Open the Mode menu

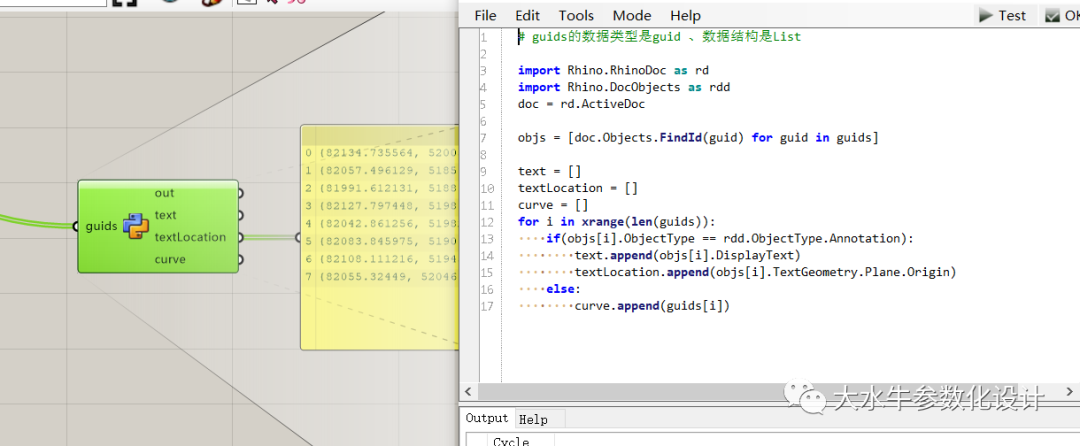coord(632,15)
